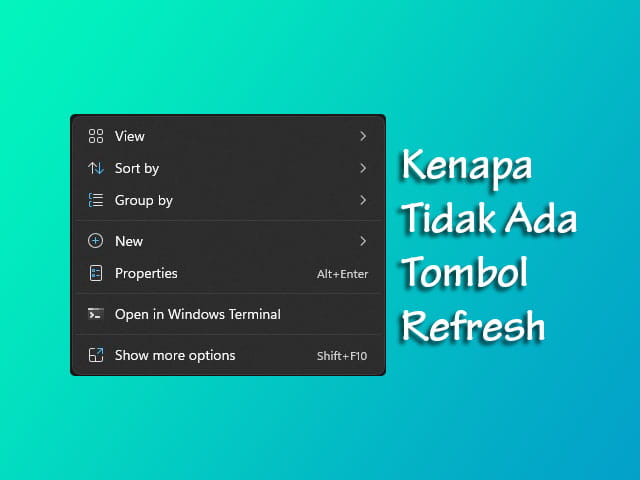Open the View menu entry

(228, 136)
